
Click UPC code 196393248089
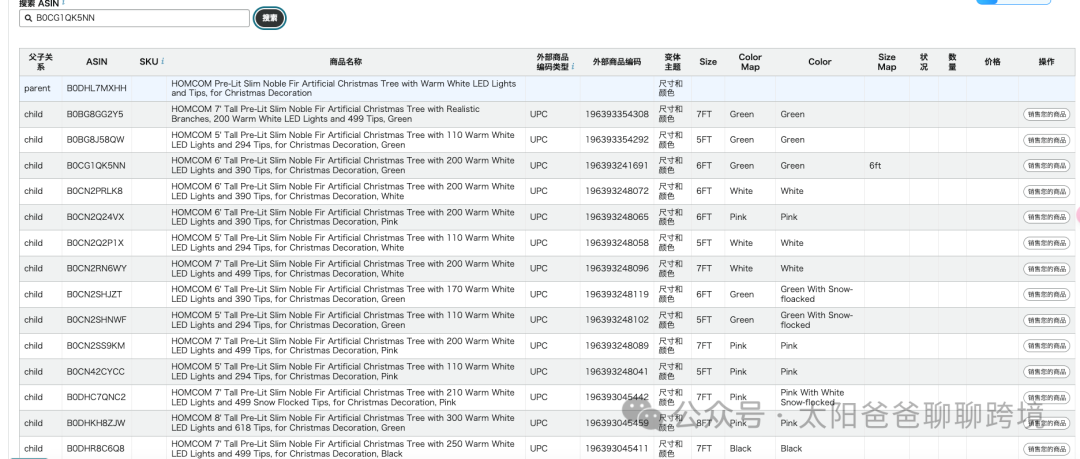coord(617,346)
